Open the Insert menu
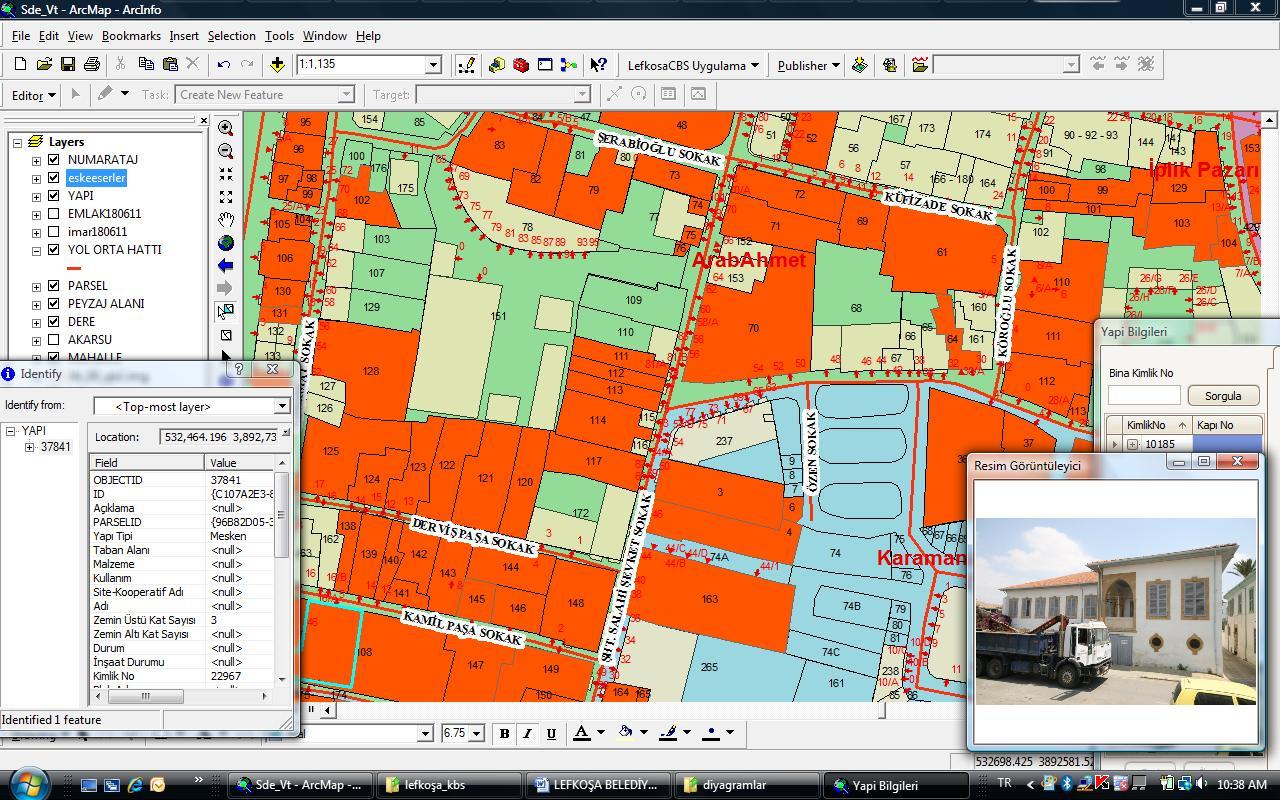Viewport: 1280px width, 800px height. coord(184,36)
